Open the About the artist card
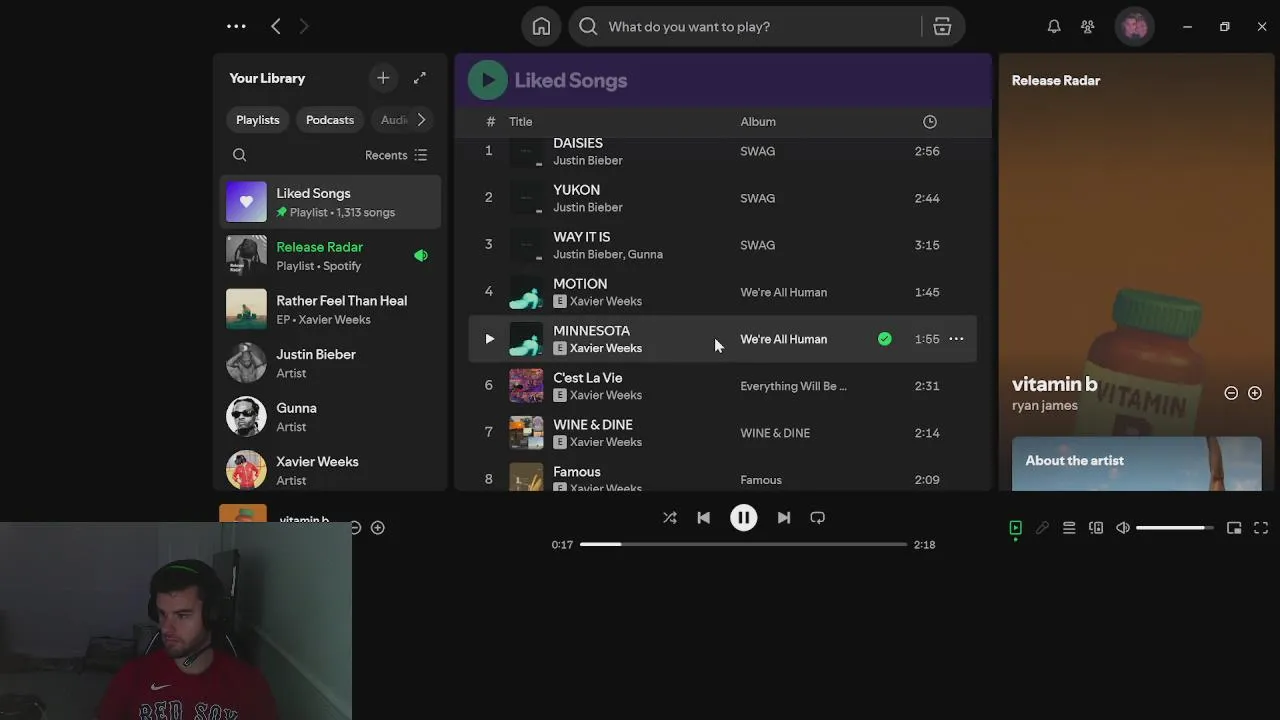Image resolution: width=1280 pixels, height=720 pixels. (1137, 464)
